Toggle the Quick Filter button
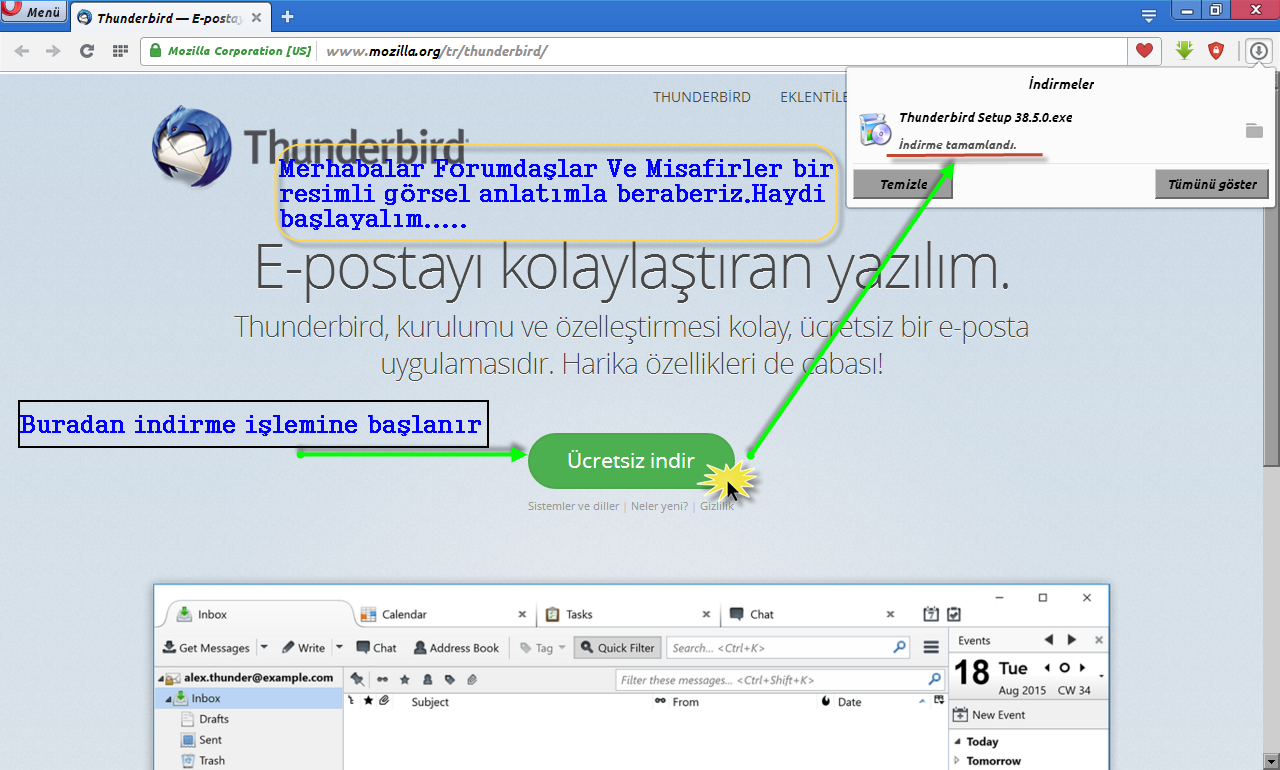This screenshot has height=770, width=1280. [617, 648]
